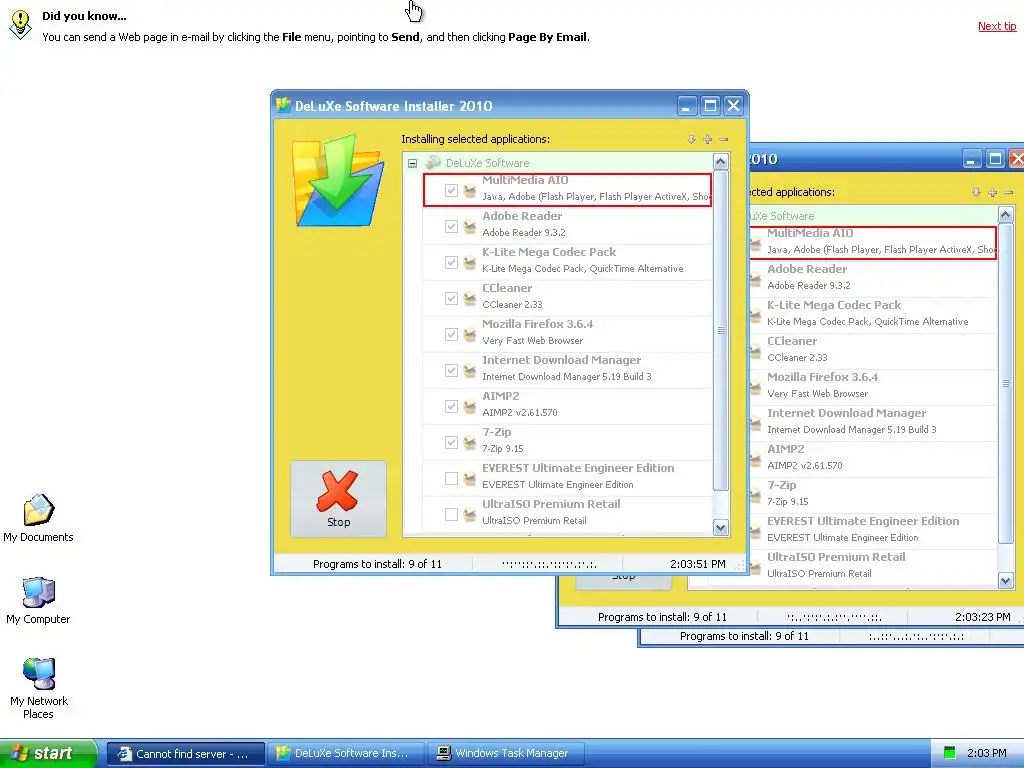Viewport: 1024px width, 768px height.
Task: Switch to Windows Task Manager taskbar item
Action: coord(505,754)
